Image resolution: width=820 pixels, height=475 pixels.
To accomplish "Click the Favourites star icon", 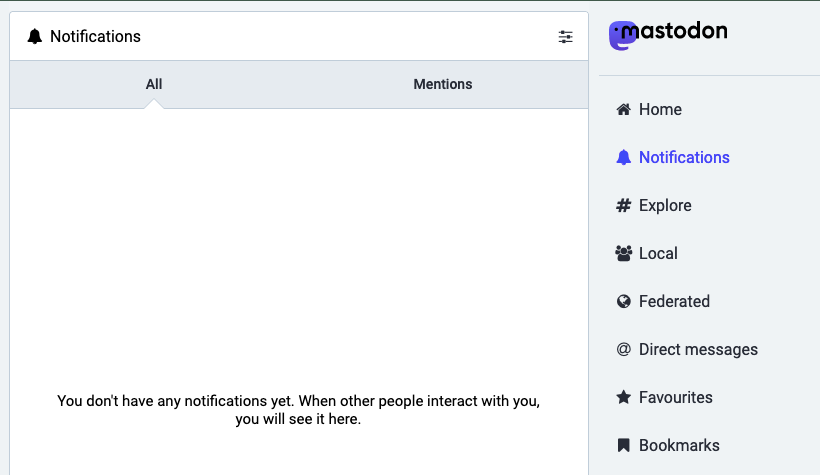I will pyautogui.click(x=624, y=398).
